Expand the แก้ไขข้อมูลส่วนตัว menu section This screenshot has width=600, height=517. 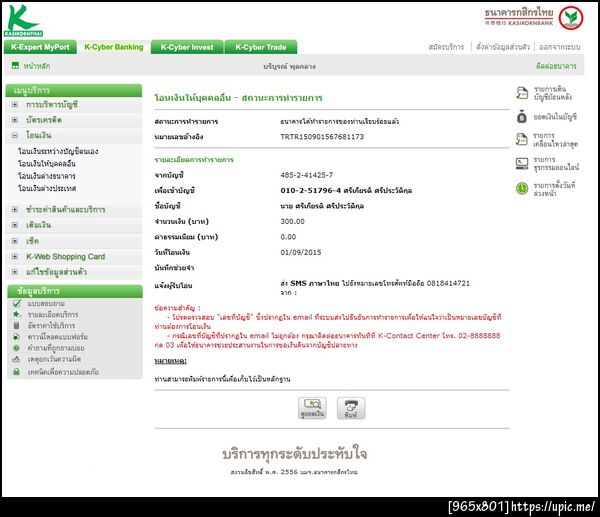point(15,272)
